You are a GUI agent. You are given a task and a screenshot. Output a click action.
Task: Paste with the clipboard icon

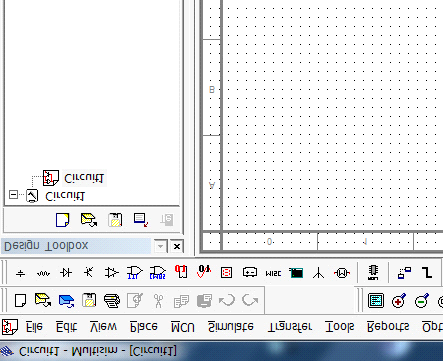[204, 301]
